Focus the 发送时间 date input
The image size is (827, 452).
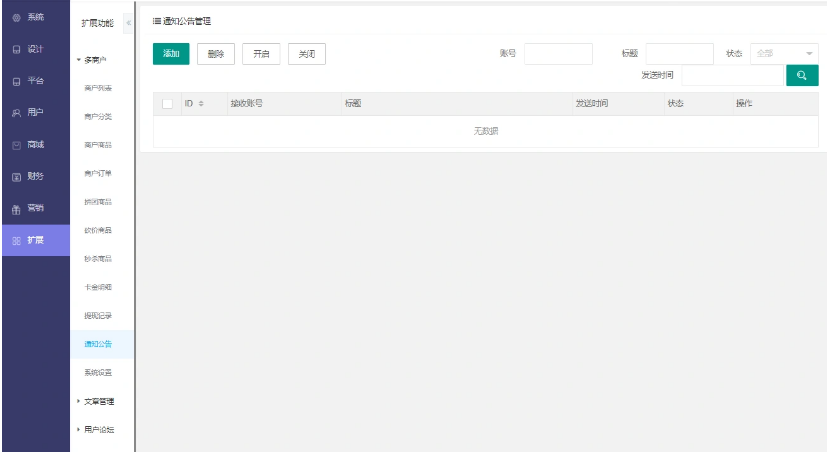(732, 75)
